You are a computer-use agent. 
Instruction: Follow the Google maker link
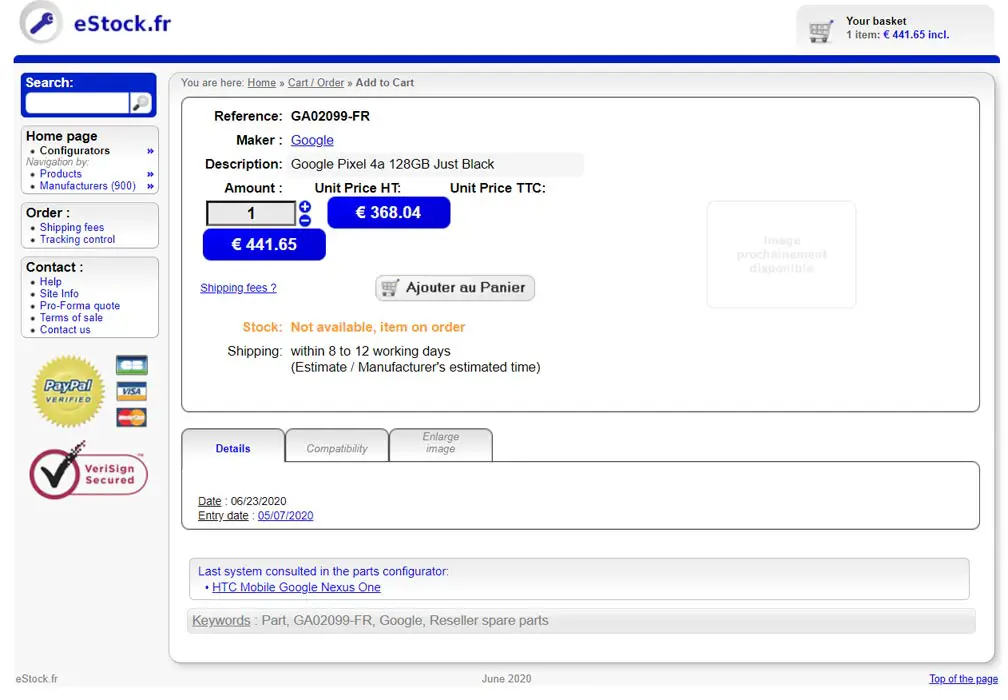(312, 140)
